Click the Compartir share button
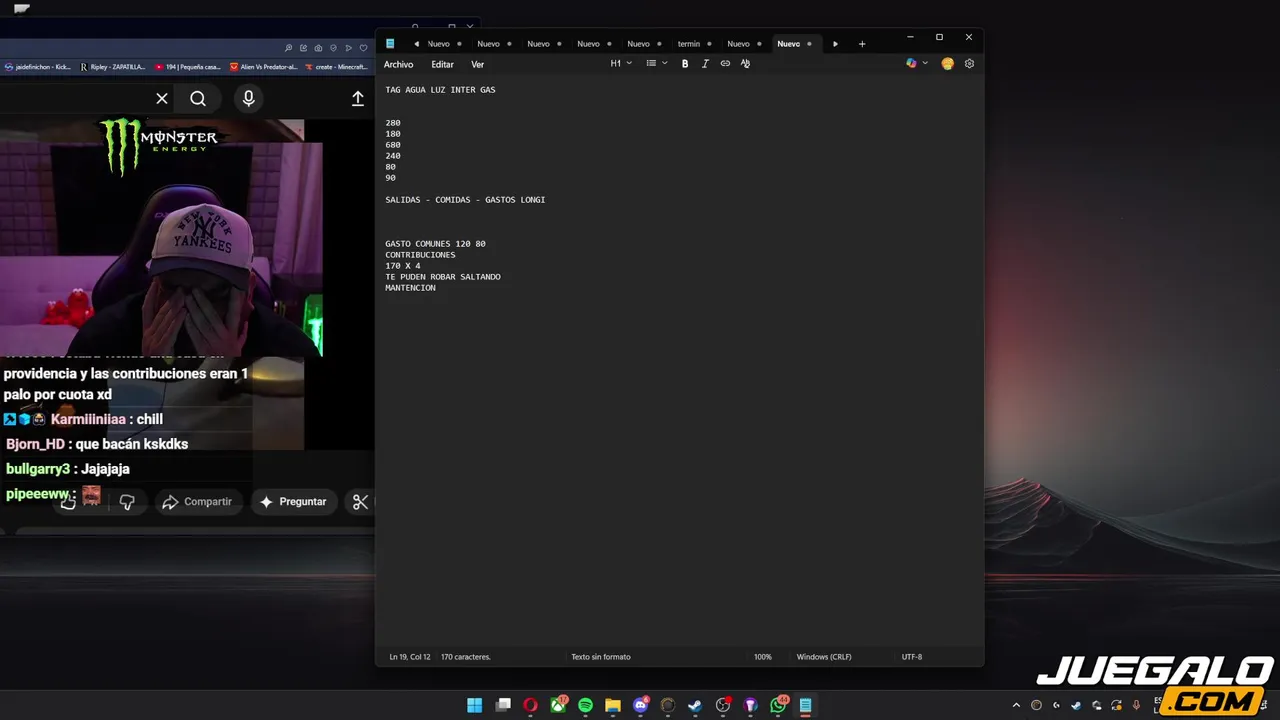Viewport: 1280px width, 720px height. pyautogui.click(x=197, y=502)
